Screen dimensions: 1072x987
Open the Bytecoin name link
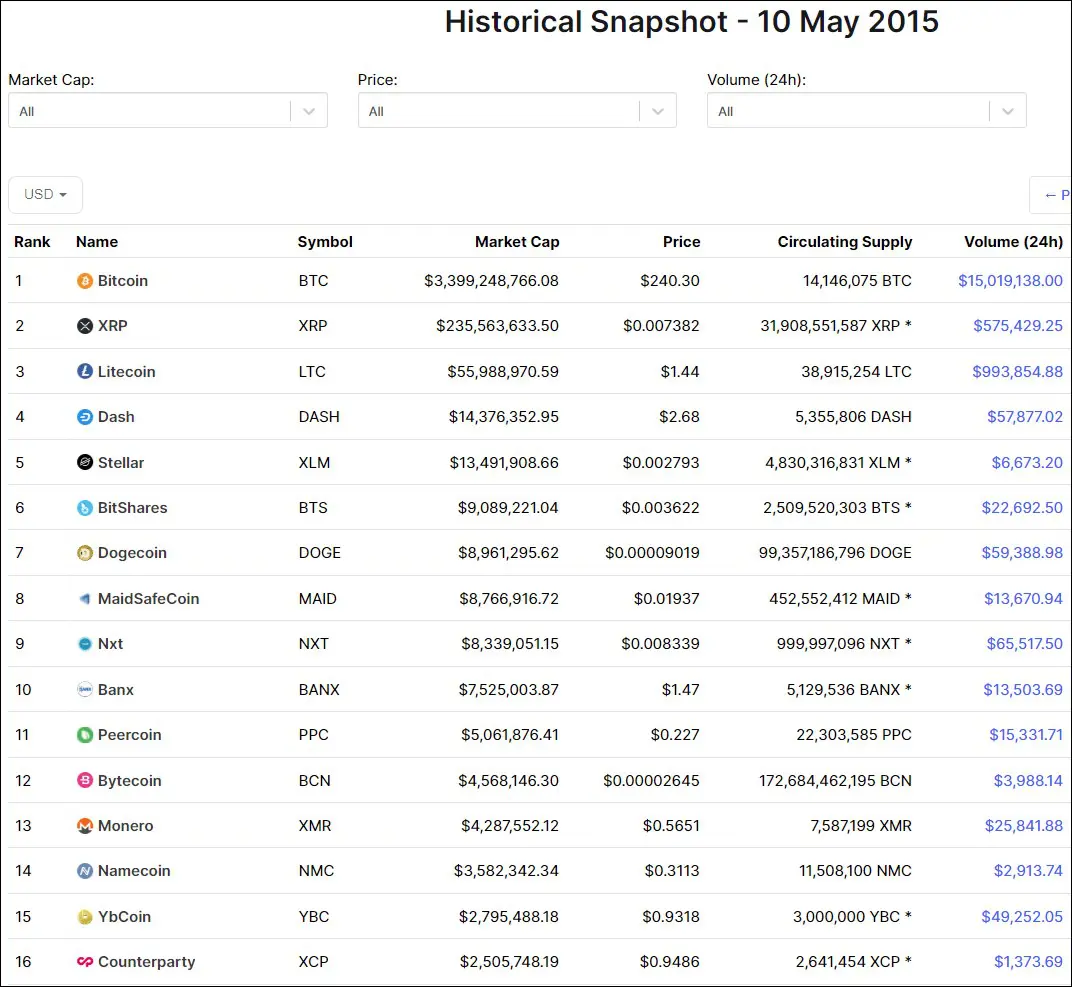coord(129,781)
